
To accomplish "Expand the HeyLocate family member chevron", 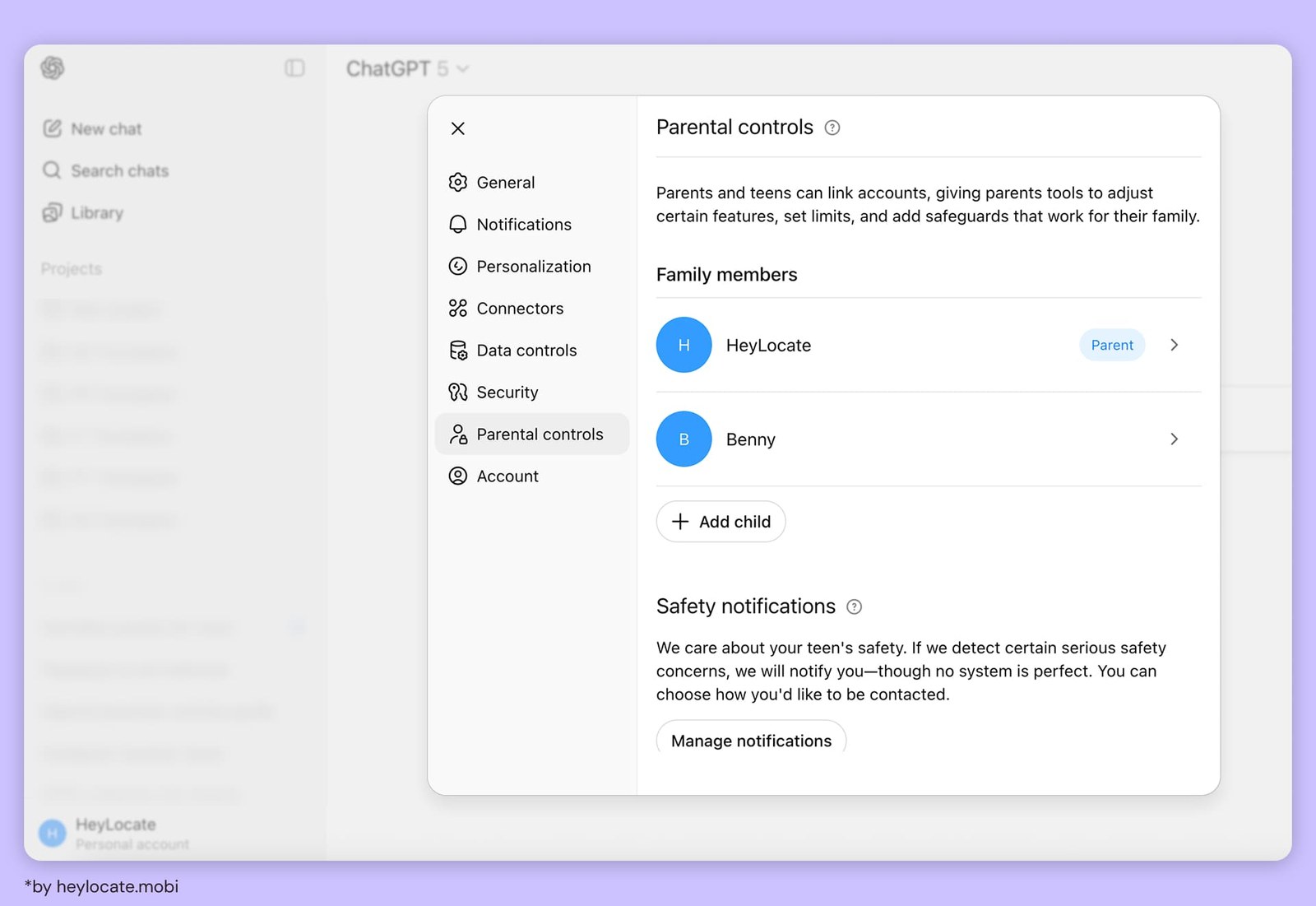I will point(1175,345).
